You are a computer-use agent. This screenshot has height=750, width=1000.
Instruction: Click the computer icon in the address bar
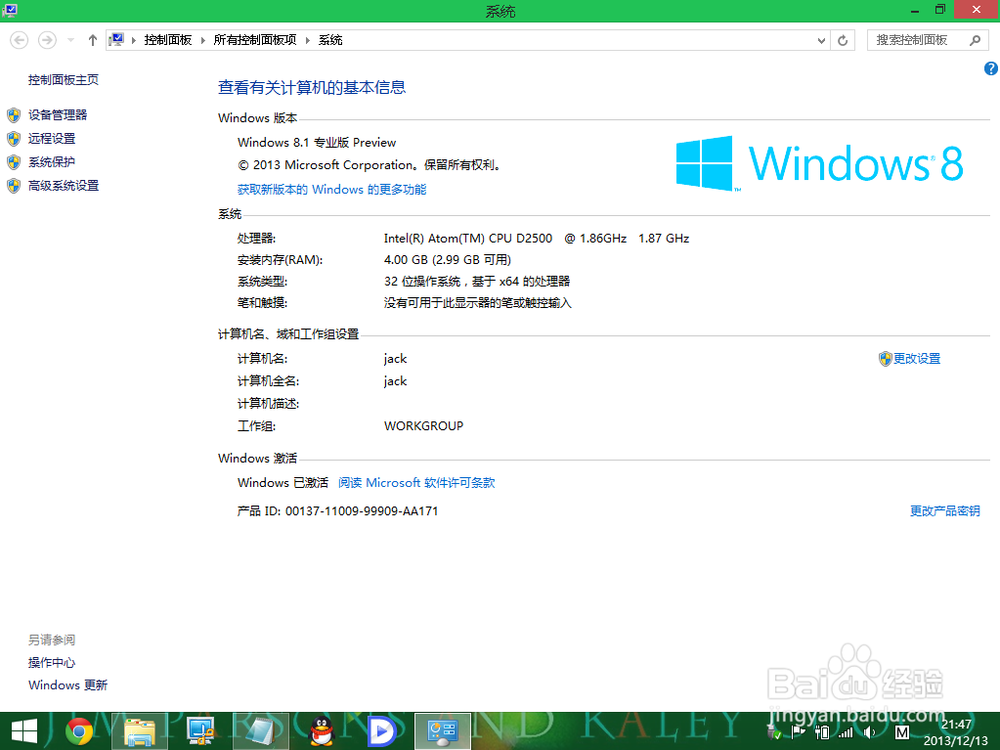click(x=116, y=40)
